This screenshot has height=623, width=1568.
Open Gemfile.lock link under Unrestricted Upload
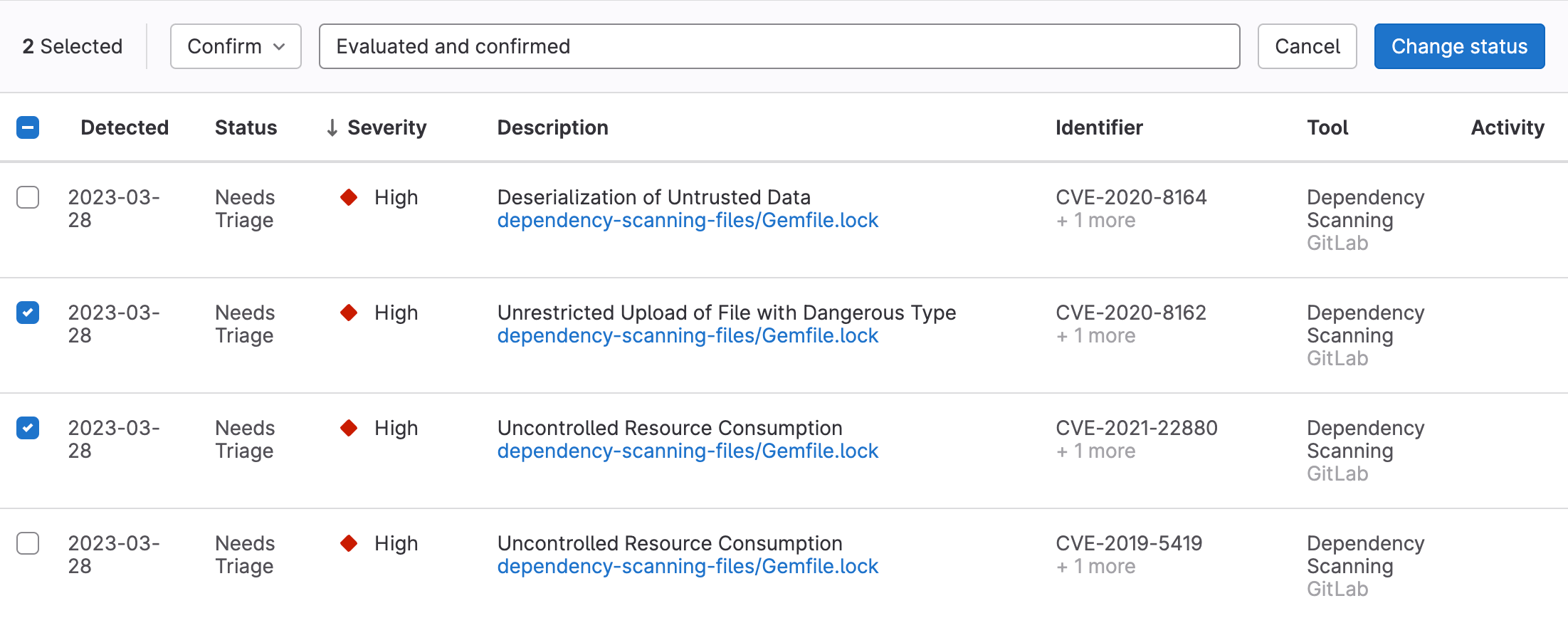688,336
